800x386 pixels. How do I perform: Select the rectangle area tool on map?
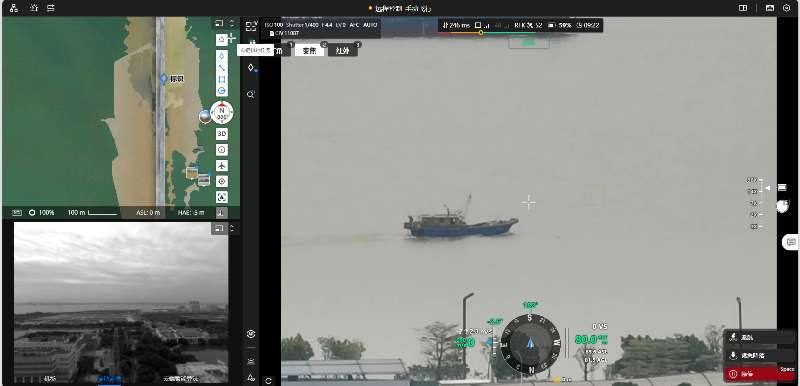pyautogui.click(x=222, y=80)
